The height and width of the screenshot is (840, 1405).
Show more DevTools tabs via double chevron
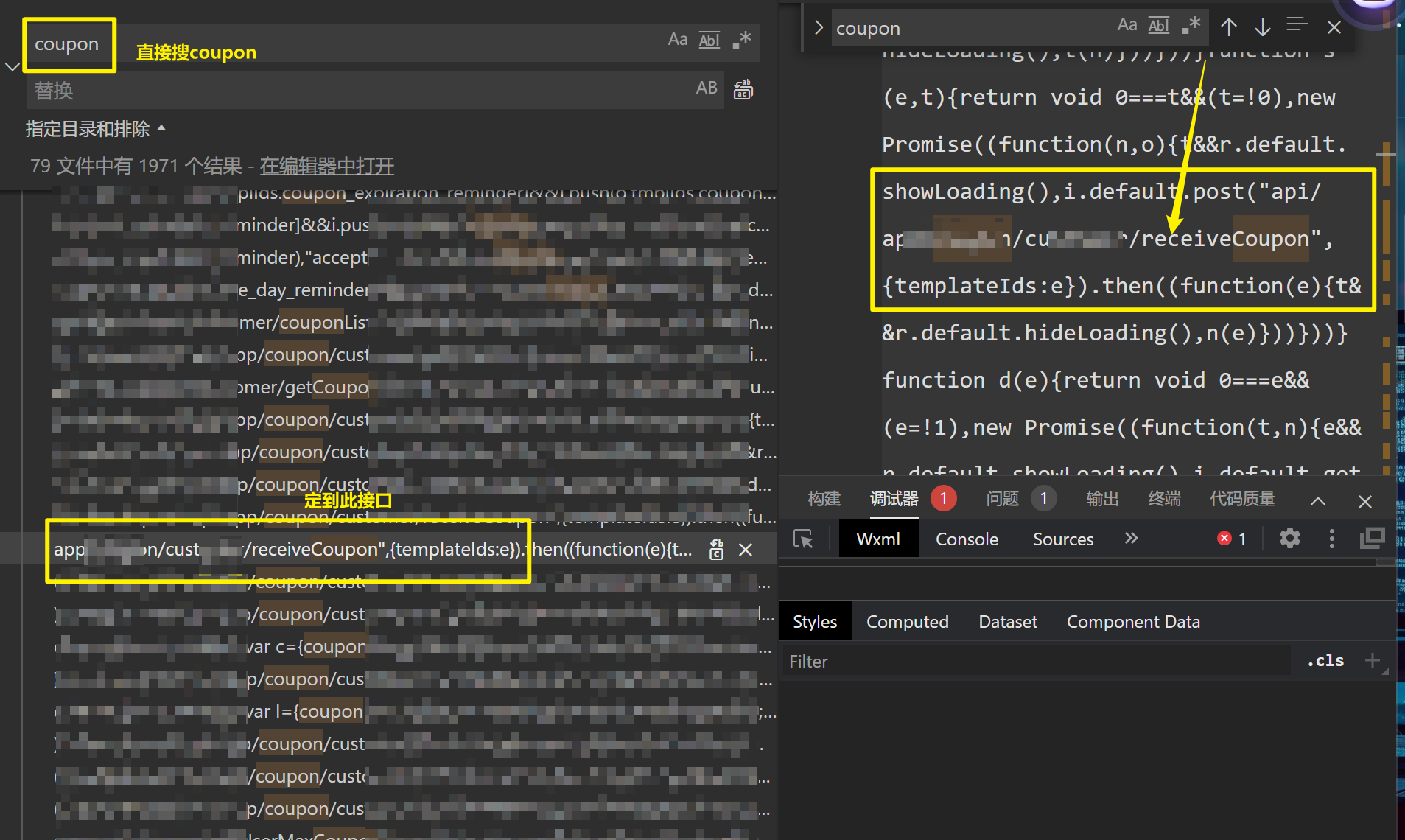(x=1131, y=539)
